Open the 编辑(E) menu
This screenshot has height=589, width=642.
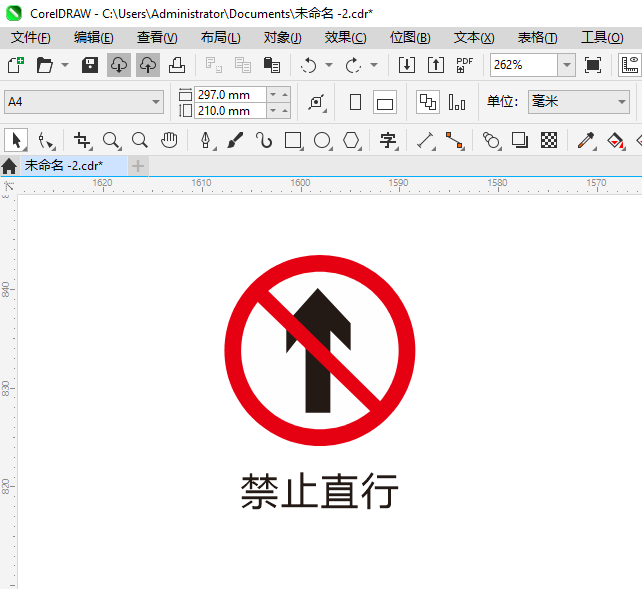[93, 38]
